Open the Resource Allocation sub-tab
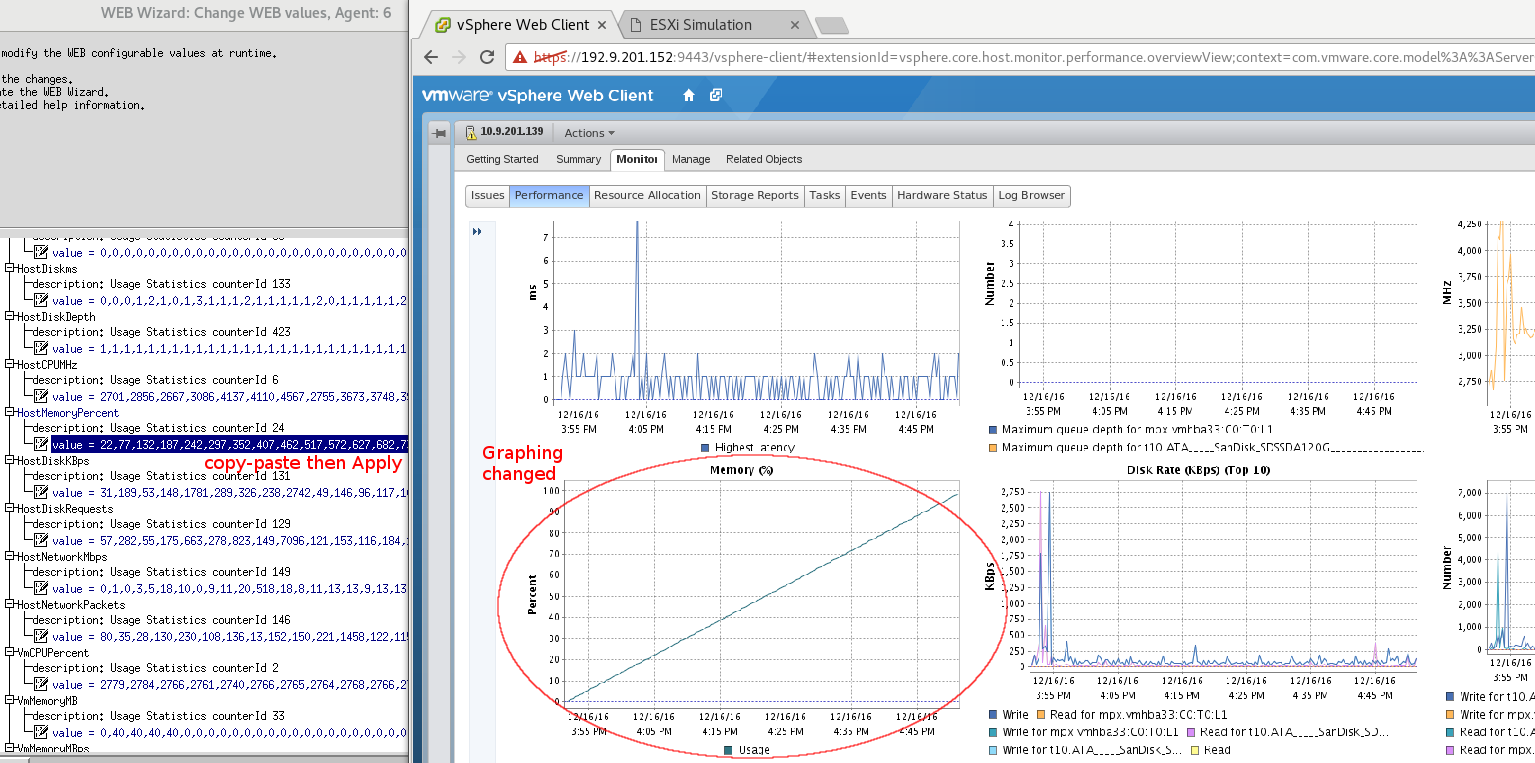This screenshot has width=1535, height=763. click(647, 195)
